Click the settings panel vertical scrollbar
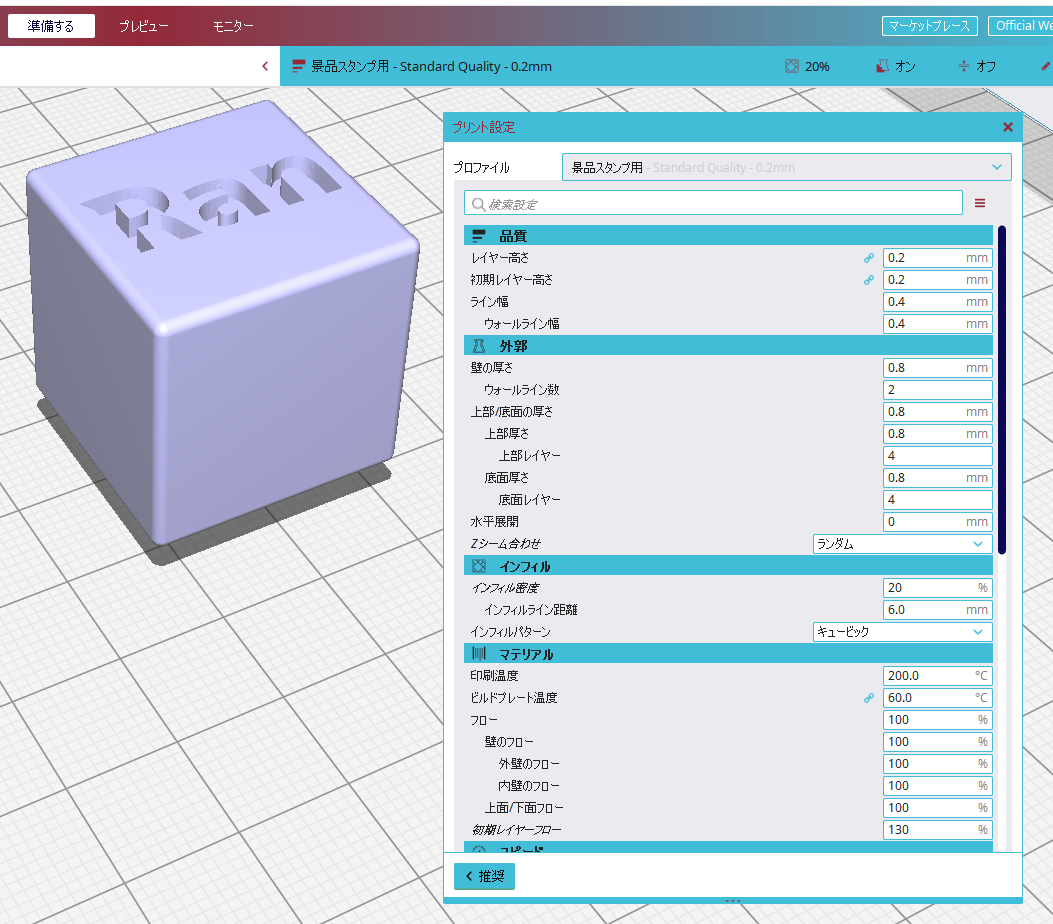The image size is (1053, 924). 1002,390
